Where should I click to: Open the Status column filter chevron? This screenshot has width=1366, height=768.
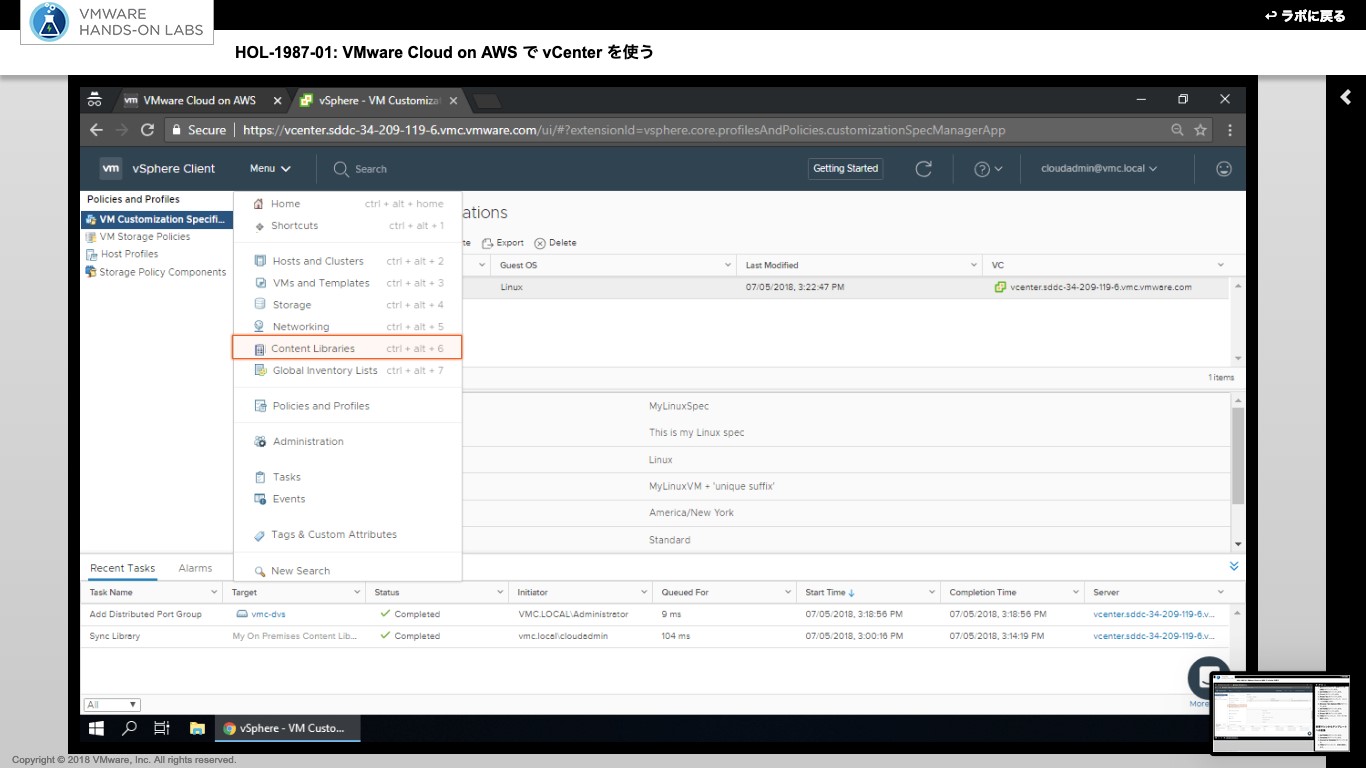(498, 592)
